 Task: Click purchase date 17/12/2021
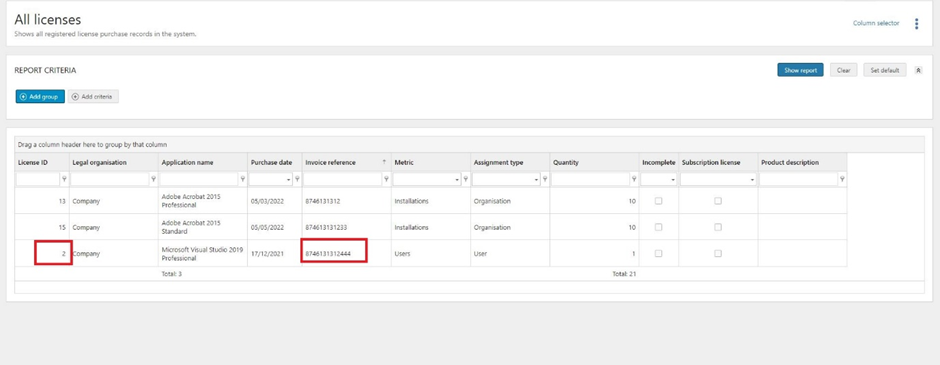(267, 254)
